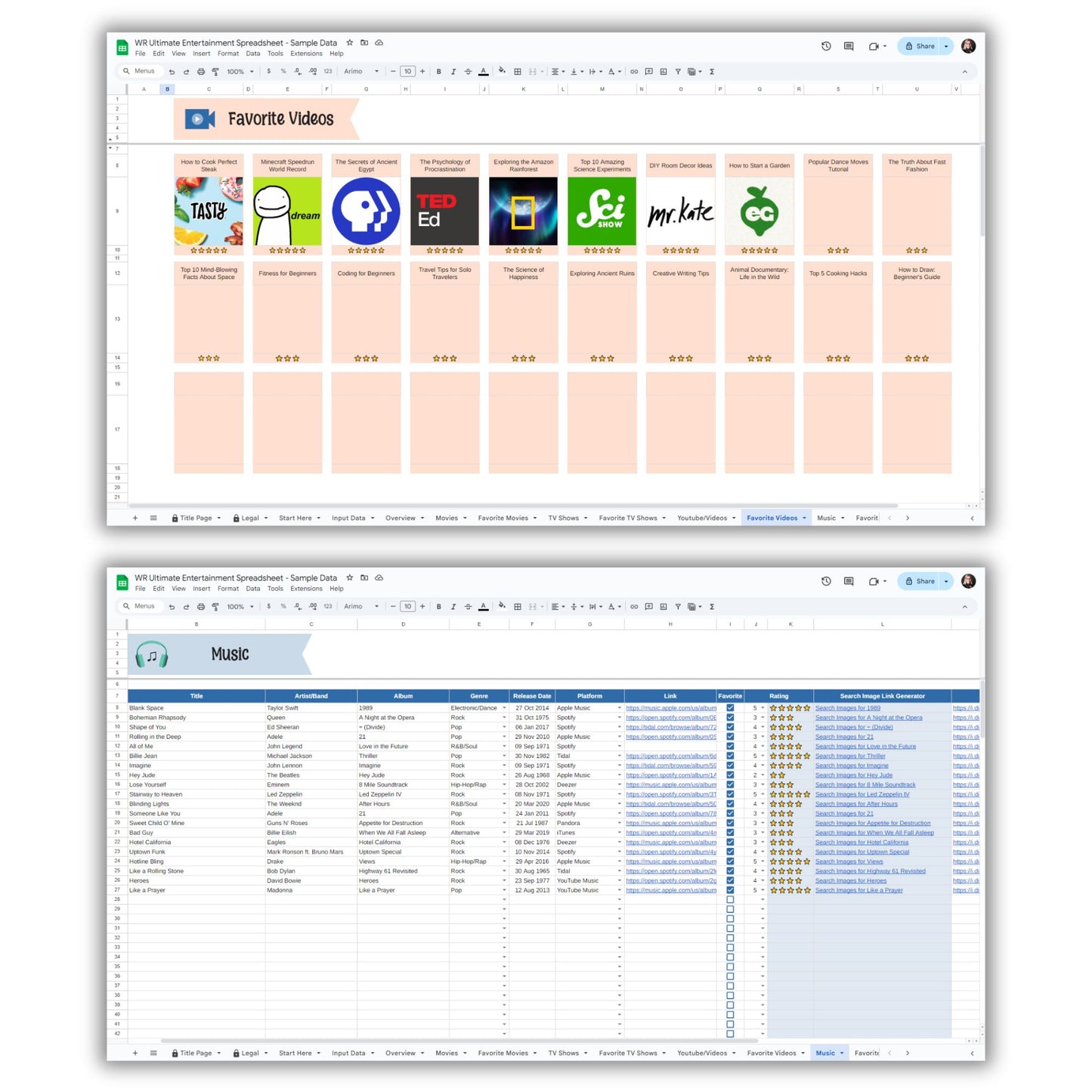Open Functions sigma in Music window toolbar

click(712, 607)
